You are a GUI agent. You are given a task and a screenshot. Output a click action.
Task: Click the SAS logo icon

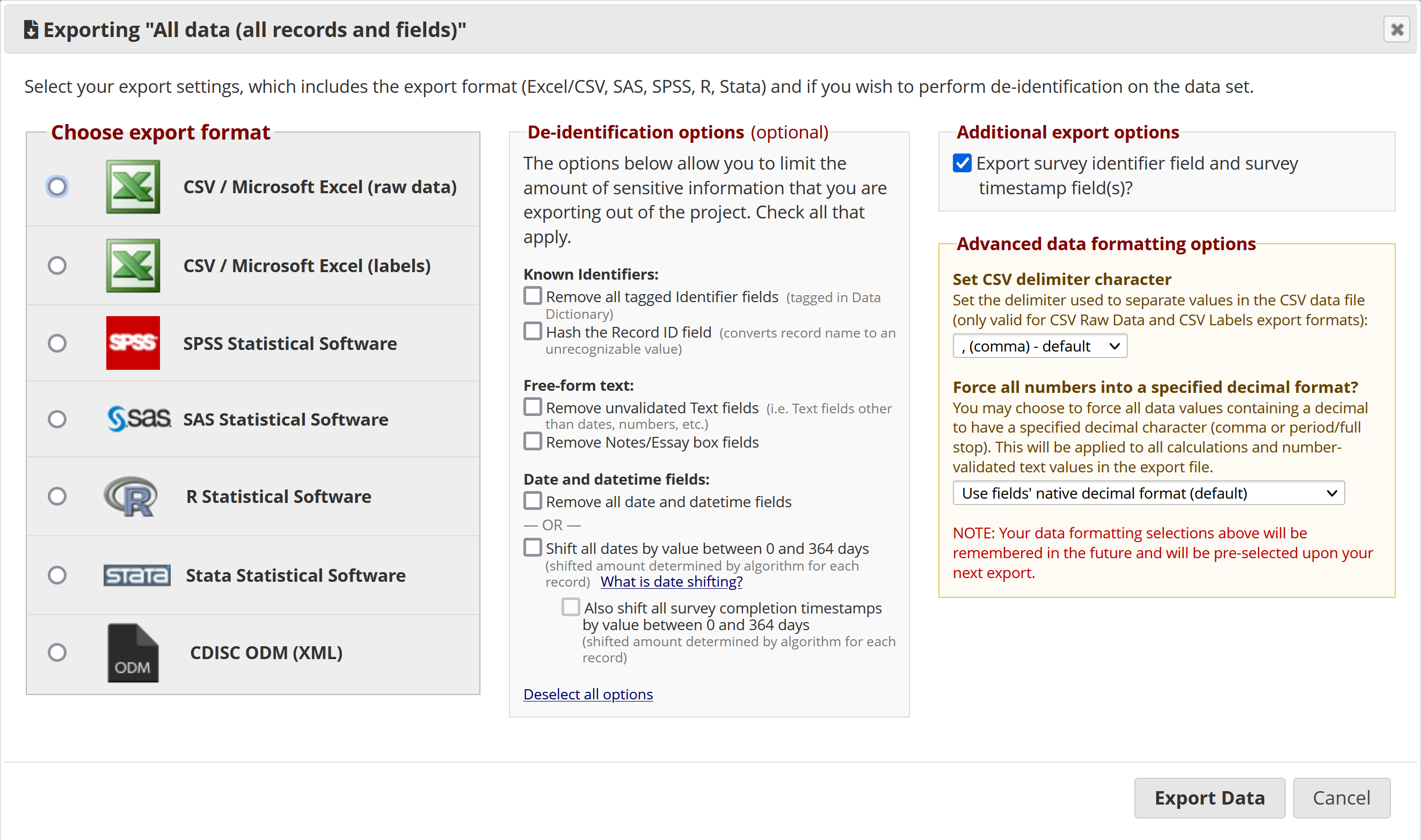click(139, 419)
